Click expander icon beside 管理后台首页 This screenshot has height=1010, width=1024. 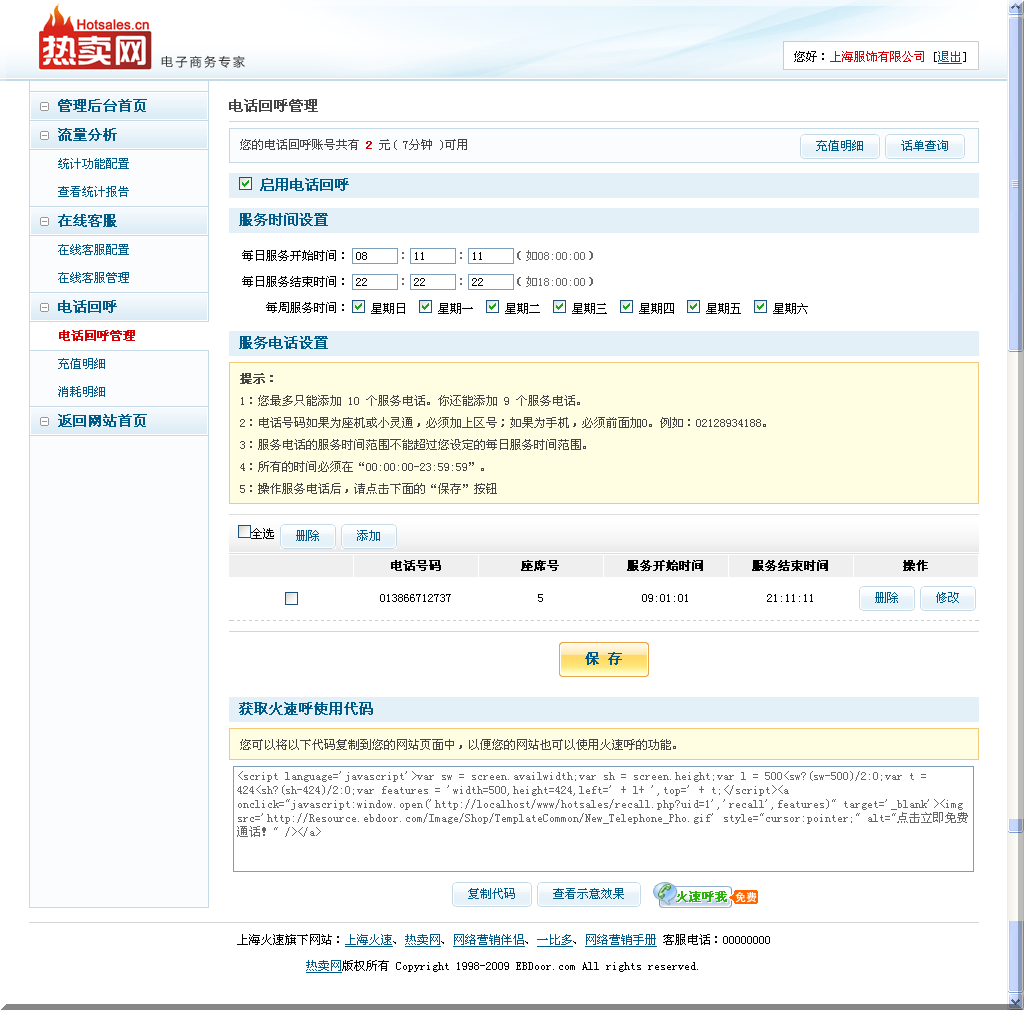pos(44,106)
